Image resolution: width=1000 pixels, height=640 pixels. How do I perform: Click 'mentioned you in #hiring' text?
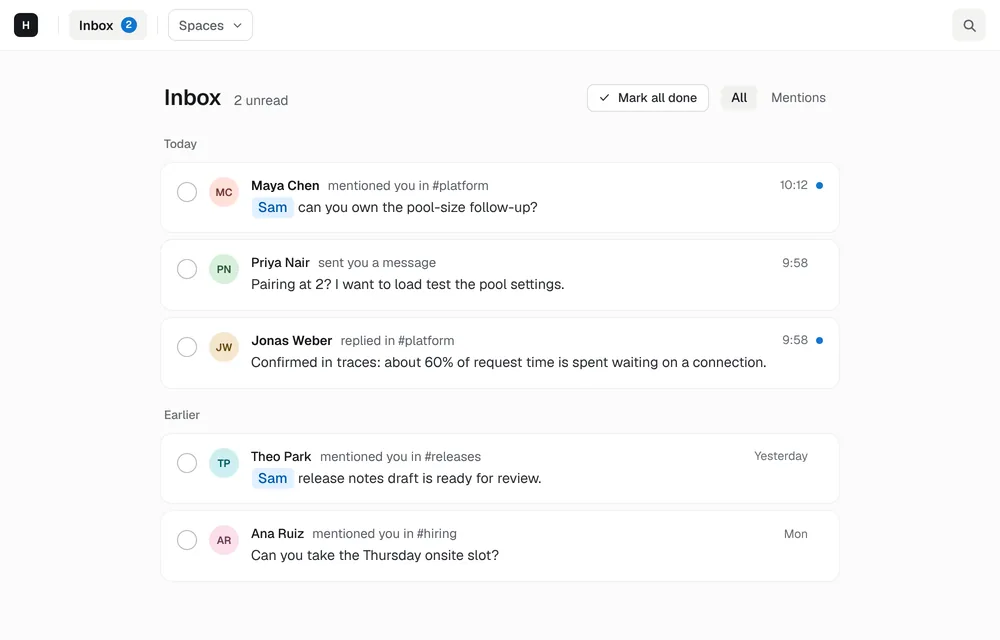coord(385,534)
